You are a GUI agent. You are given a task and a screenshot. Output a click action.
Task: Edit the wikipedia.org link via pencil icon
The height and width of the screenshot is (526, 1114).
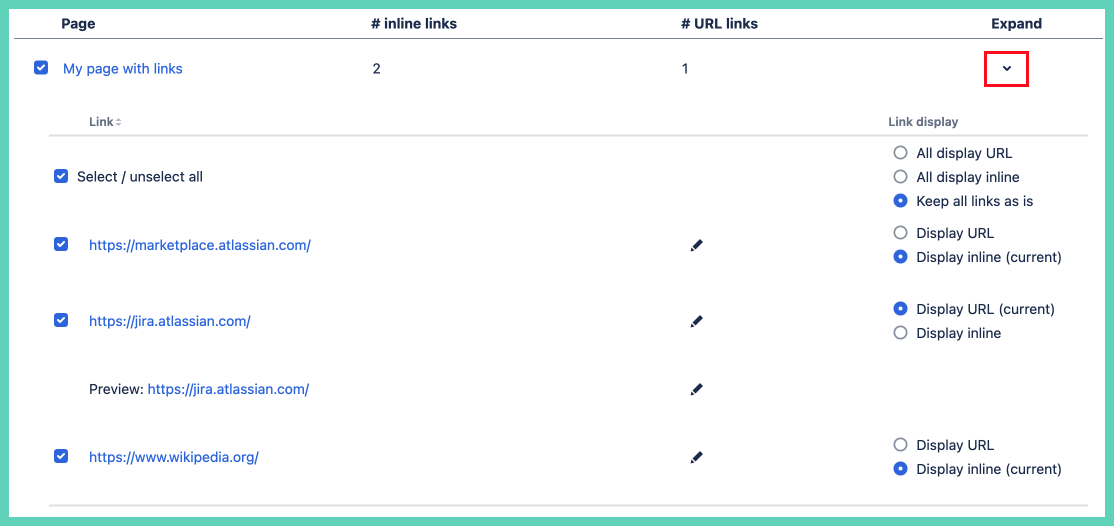(697, 457)
